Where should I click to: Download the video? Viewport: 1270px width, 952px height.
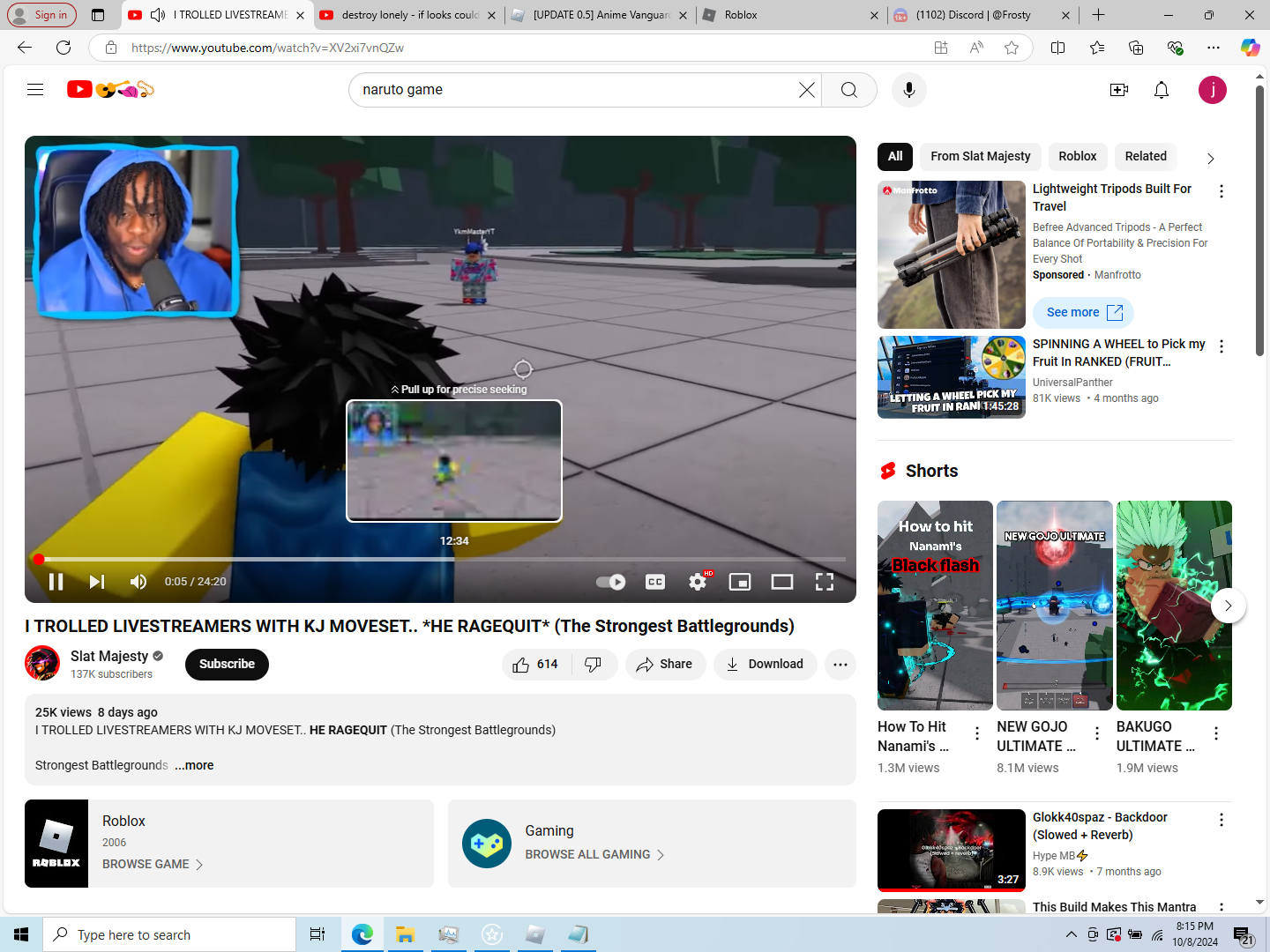tap(765, 665)
